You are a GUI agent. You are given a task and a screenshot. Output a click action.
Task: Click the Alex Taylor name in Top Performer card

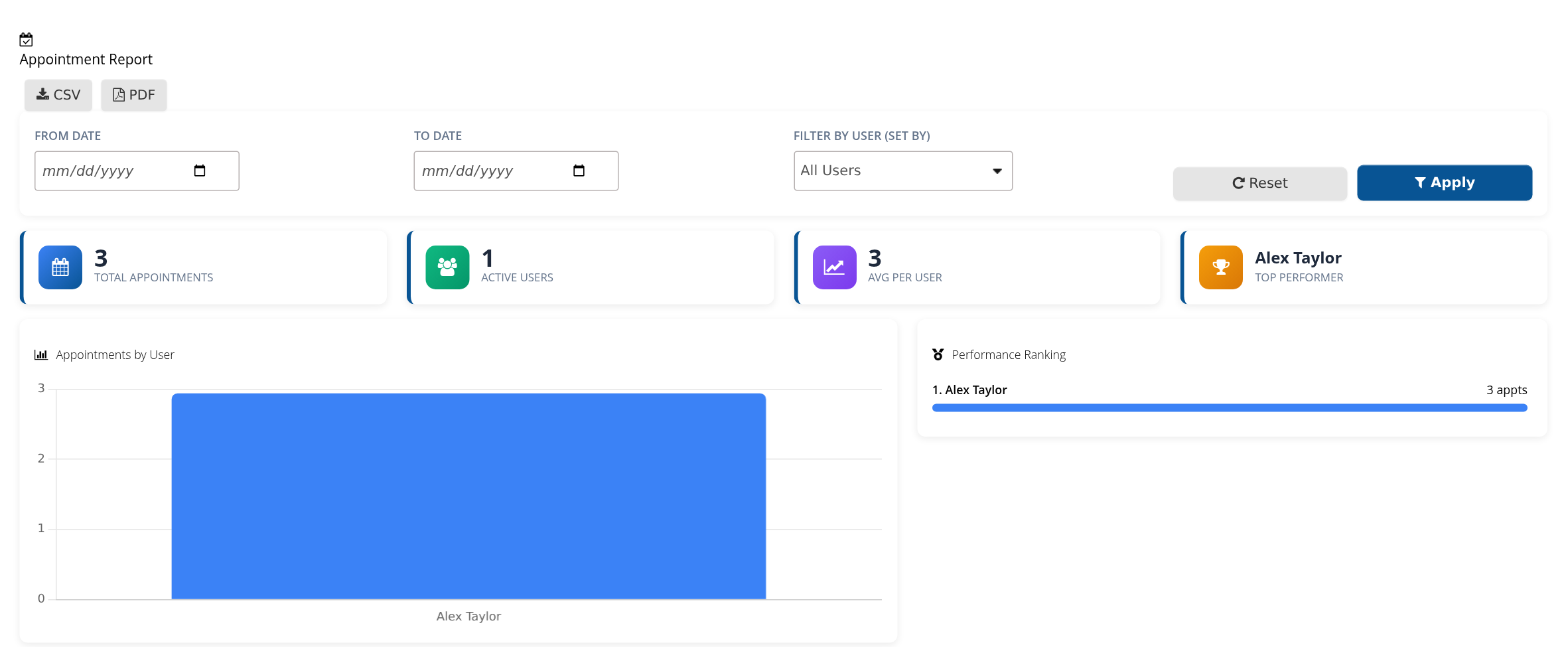click(1298, 258)
